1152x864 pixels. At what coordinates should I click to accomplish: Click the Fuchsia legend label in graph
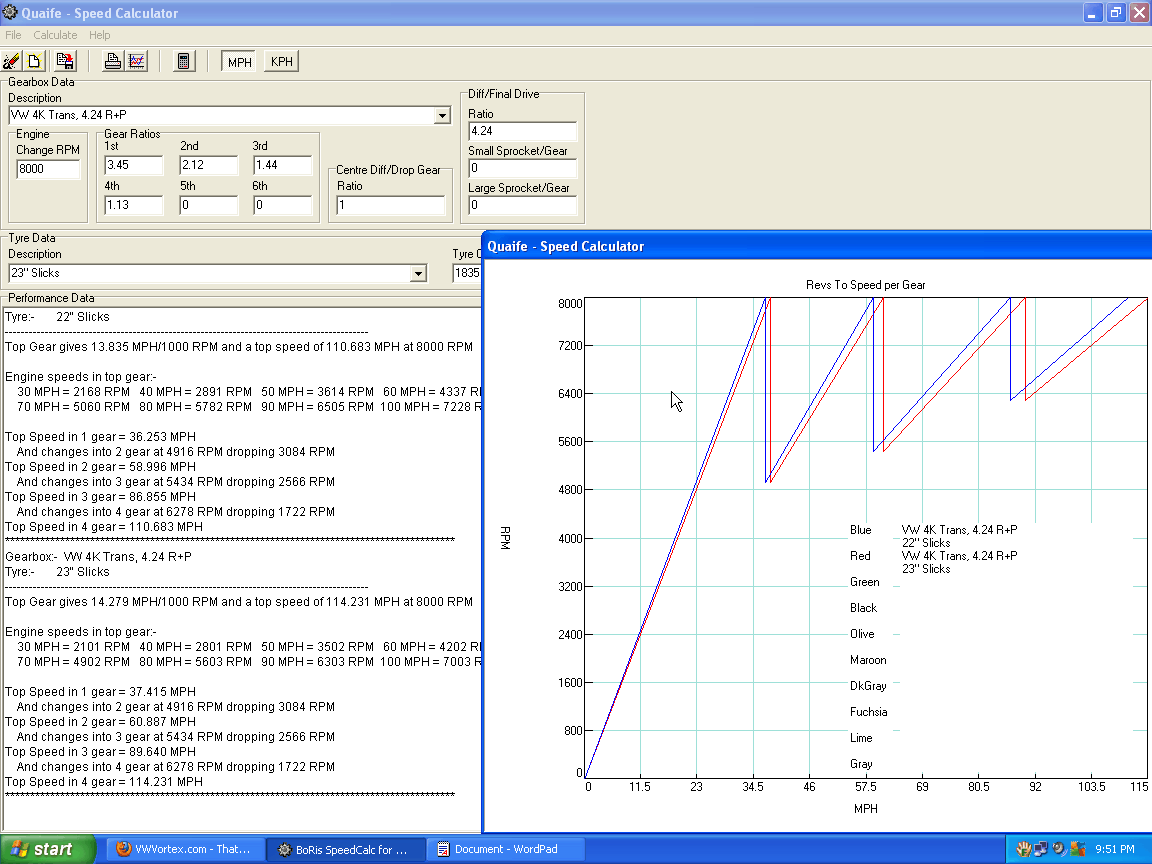point(868,712)
